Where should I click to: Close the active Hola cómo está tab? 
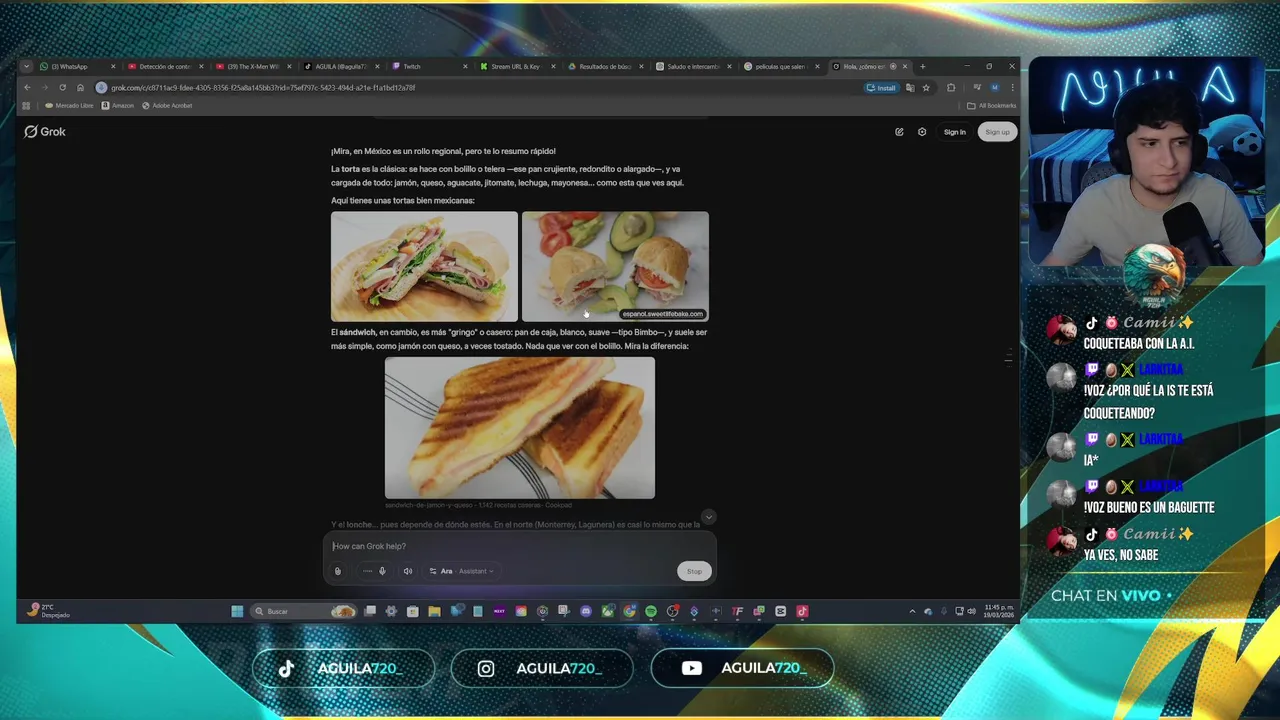point(905,66)
